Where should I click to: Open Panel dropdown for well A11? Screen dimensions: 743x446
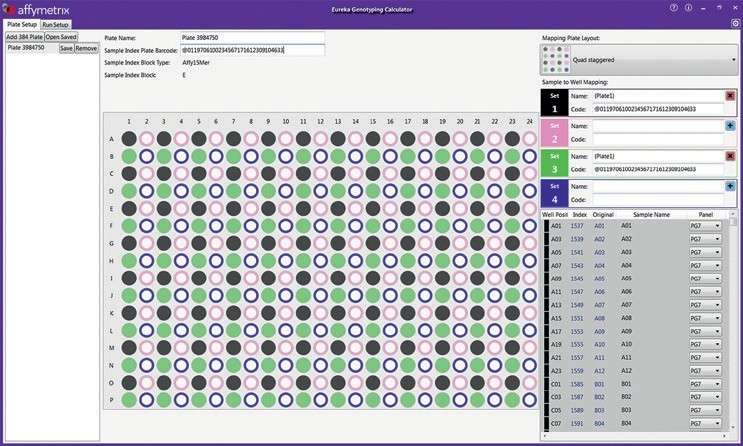click(x=705, y=292)
